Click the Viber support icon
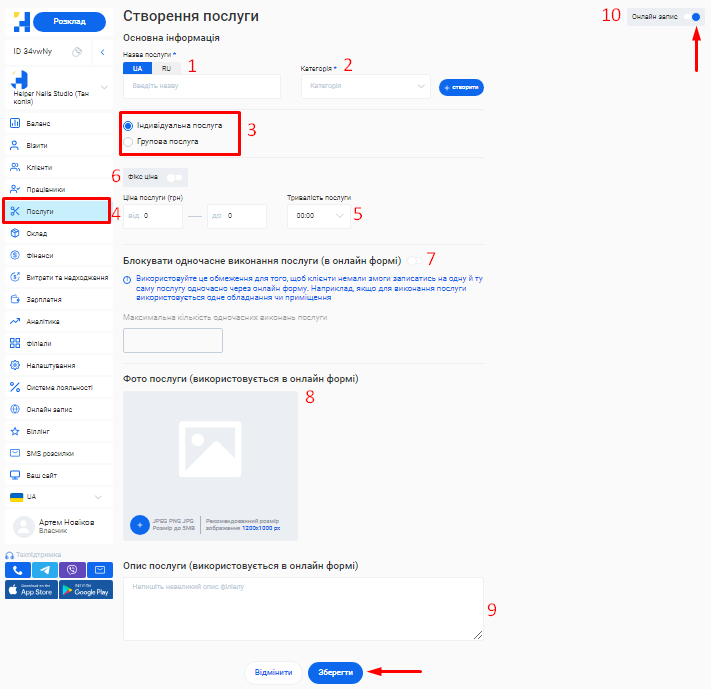The width and height of the screenshot is (711, 689). (73, 569)
